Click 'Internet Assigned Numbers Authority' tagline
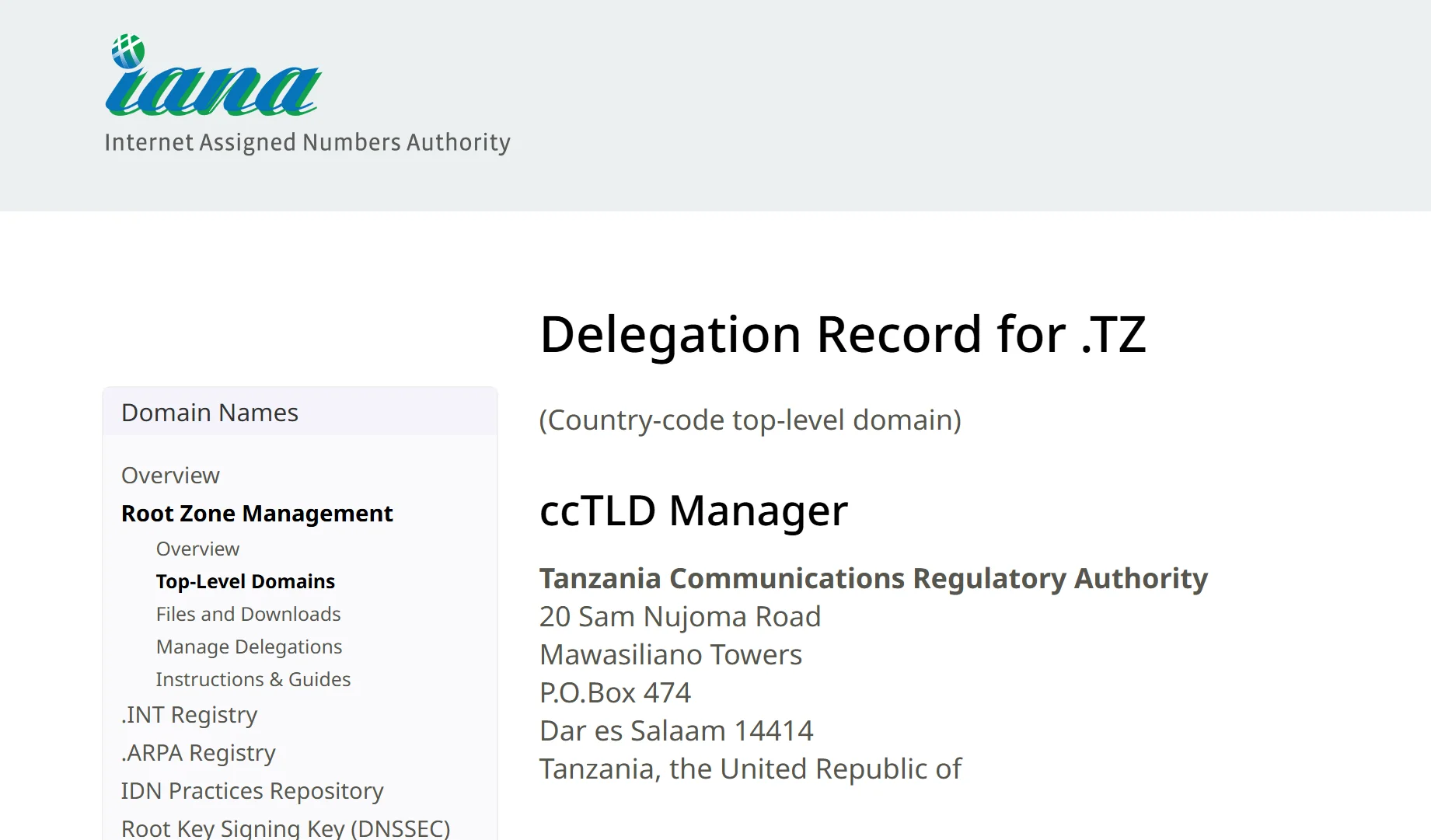Screen dimensions: 1431x840 pos(308,142)
